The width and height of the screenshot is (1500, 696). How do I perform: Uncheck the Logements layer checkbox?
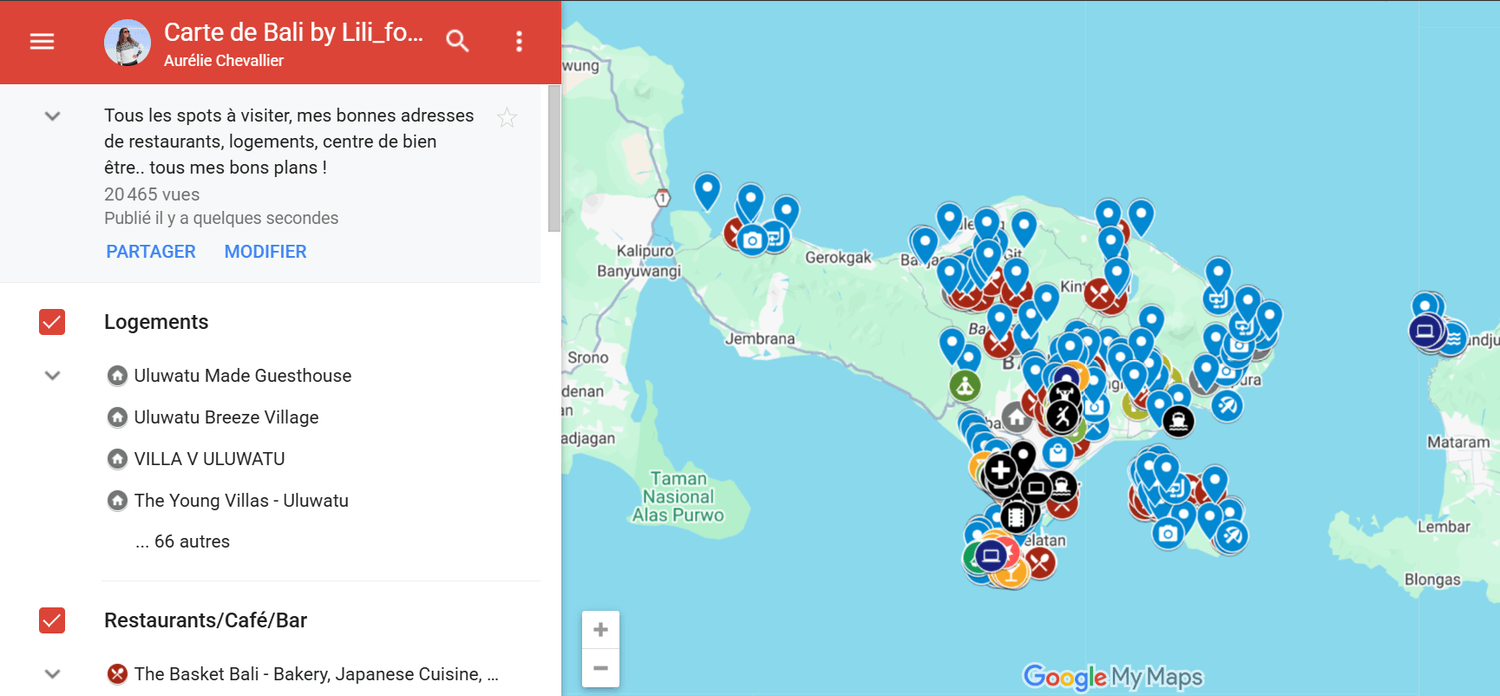[x=52, y=322]
